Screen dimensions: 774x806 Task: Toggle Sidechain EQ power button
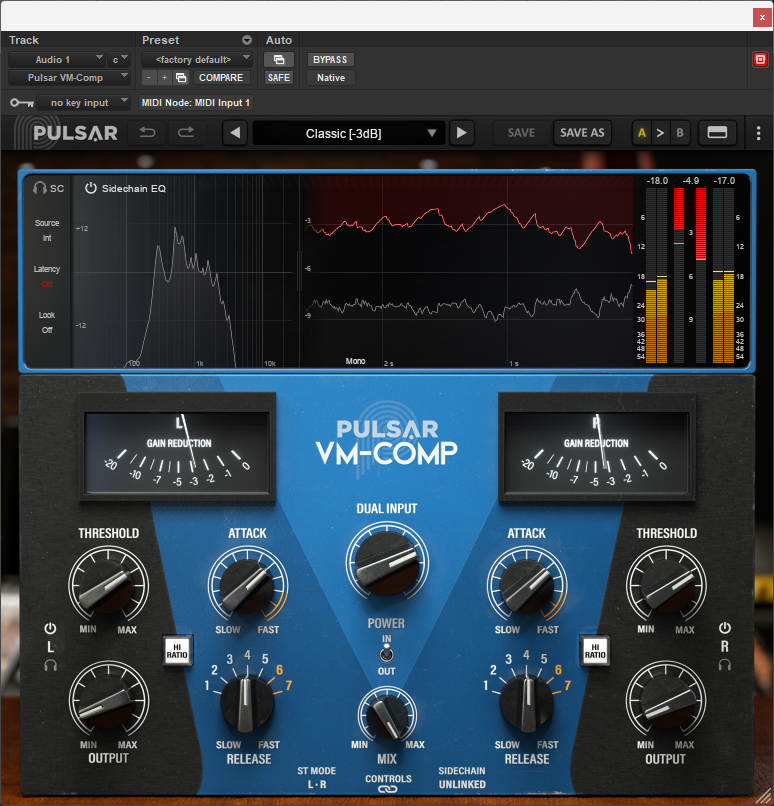click(90, 188)
